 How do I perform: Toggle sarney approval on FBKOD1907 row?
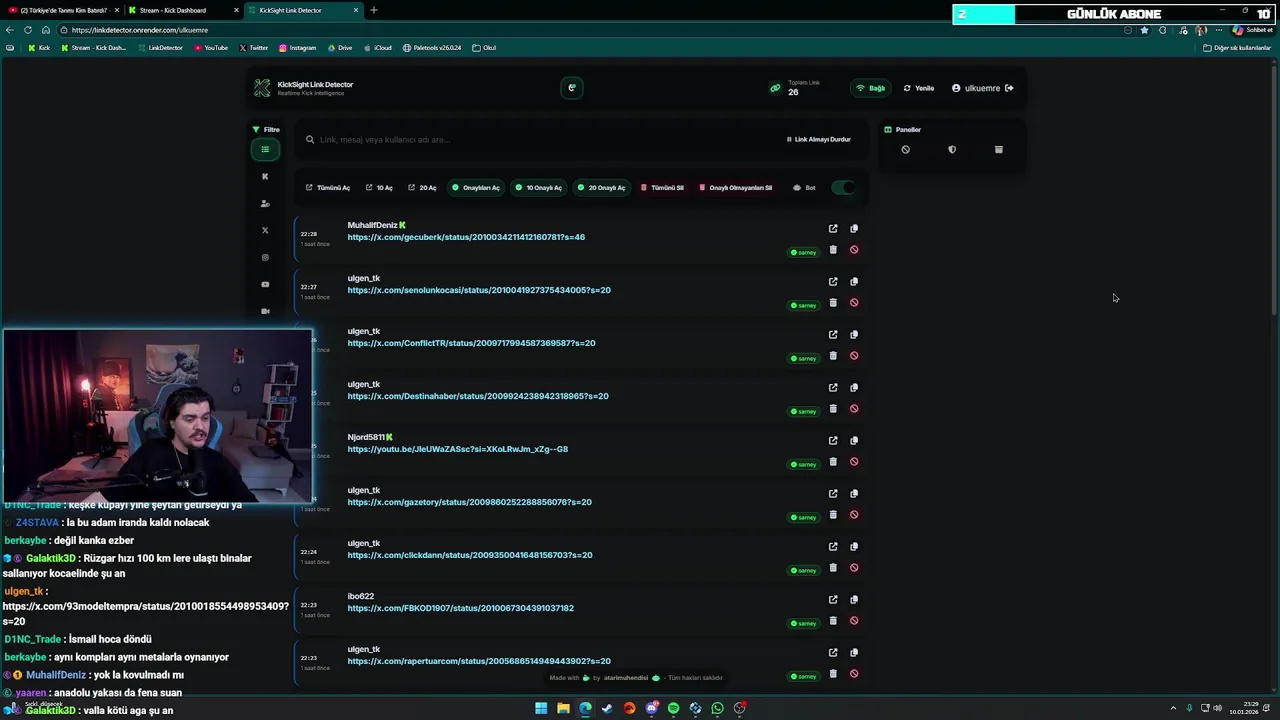(804, 624)
